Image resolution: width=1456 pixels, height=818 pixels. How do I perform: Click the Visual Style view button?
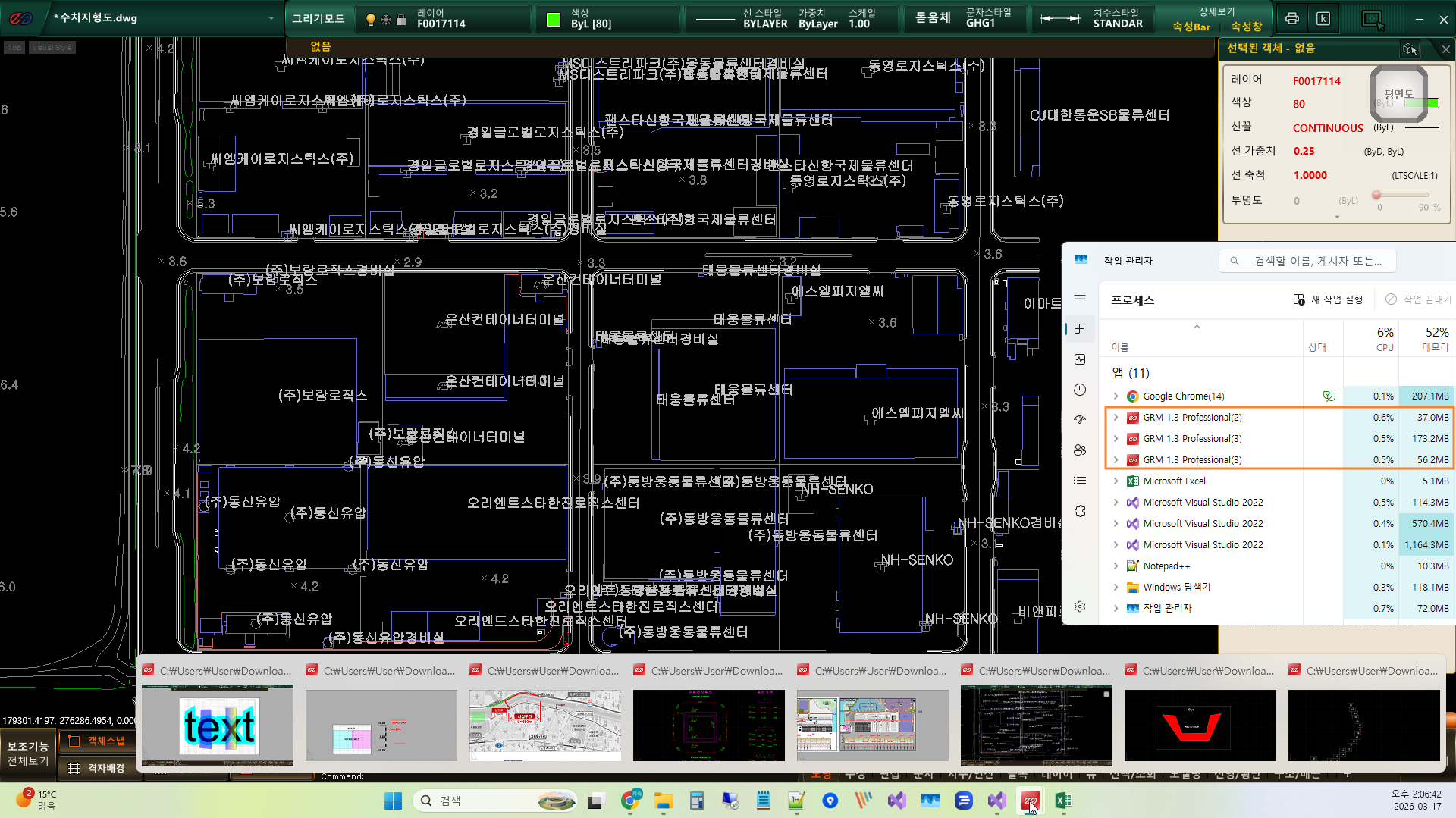pyautogui.click(x=52, y=48)
